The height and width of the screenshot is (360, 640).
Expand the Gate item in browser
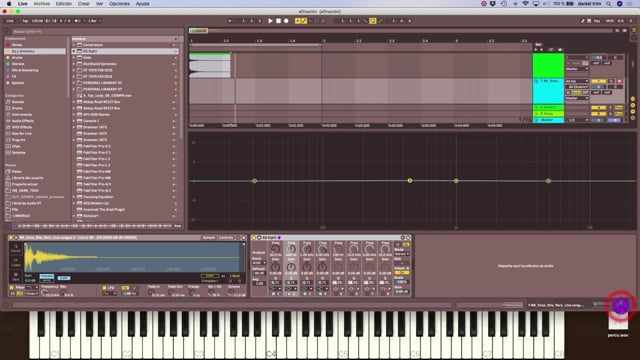pyautogui.click(x=74, y=58)
